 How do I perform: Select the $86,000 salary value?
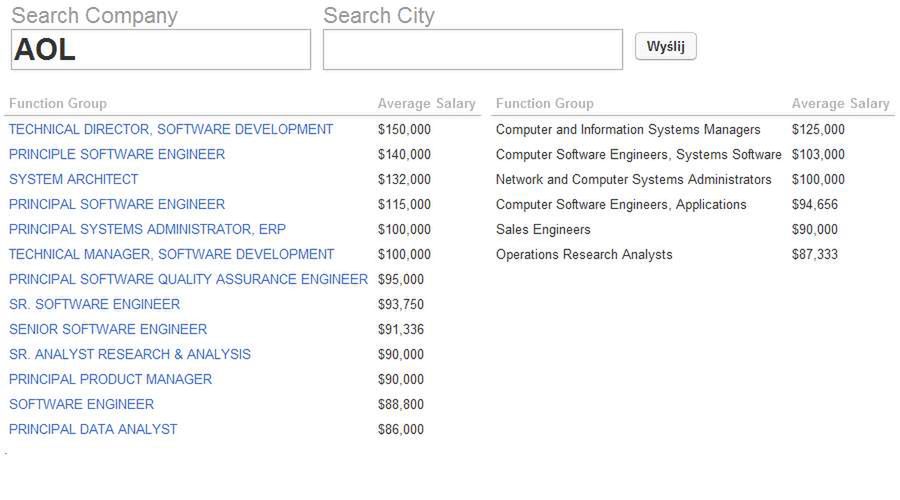click(x=401, y=429)
